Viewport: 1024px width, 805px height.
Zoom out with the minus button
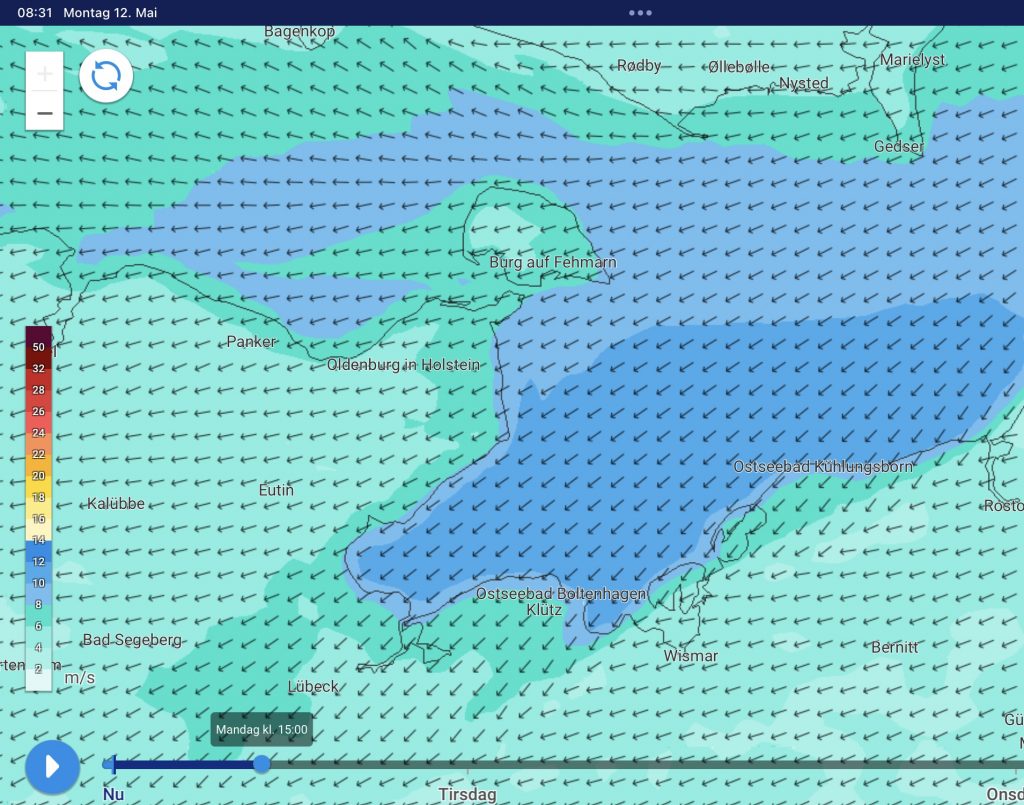pos(45,112)
